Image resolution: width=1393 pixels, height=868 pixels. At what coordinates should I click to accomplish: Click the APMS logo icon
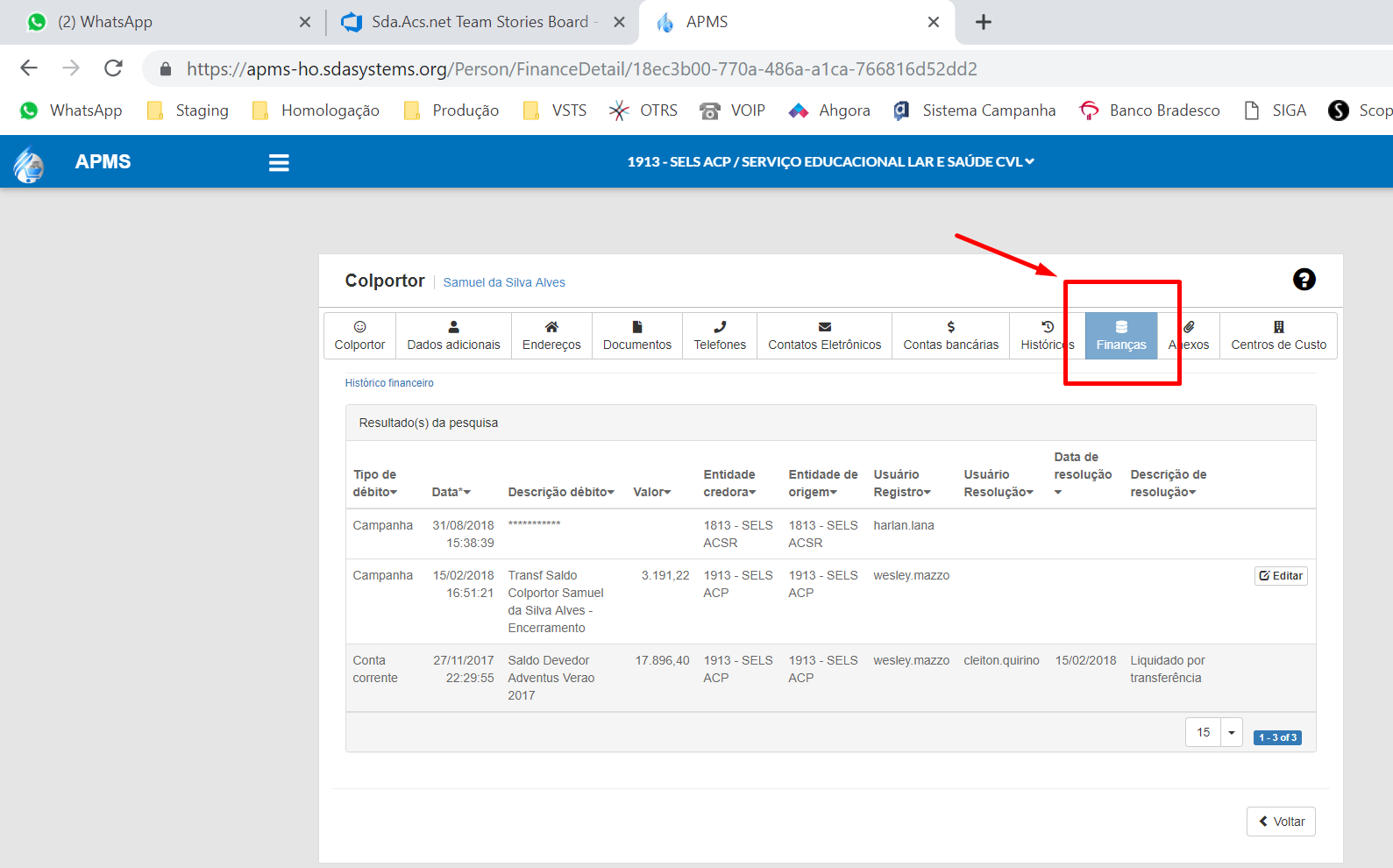click(29, 163)
